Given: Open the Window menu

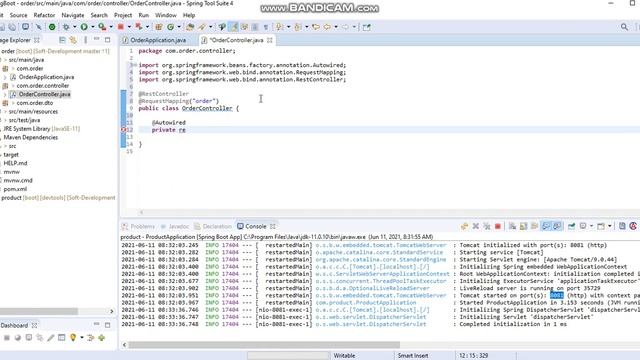Looking at the screenshot, I should point(166,15).
